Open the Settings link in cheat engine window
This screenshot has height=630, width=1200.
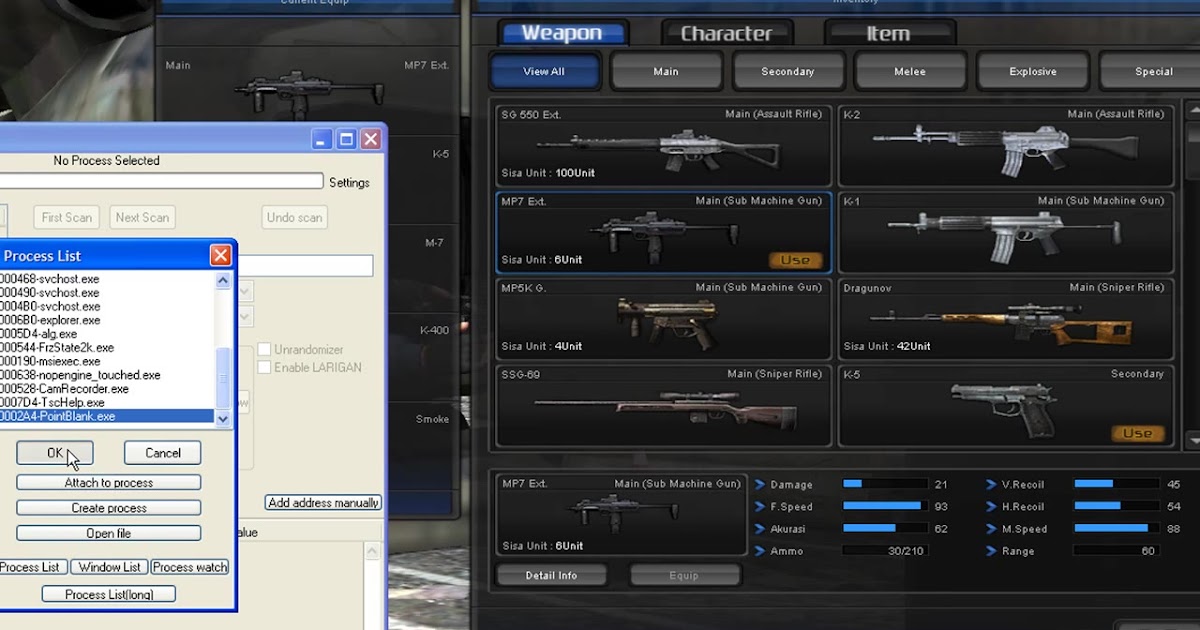point(349,183)
